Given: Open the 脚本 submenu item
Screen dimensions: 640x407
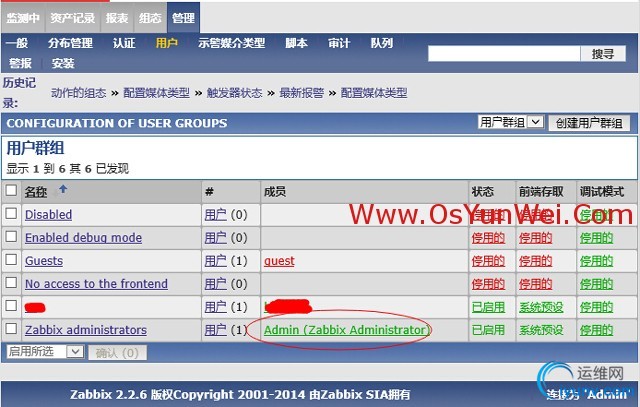Looking at the screenshot, I should (x=296, y=43).
